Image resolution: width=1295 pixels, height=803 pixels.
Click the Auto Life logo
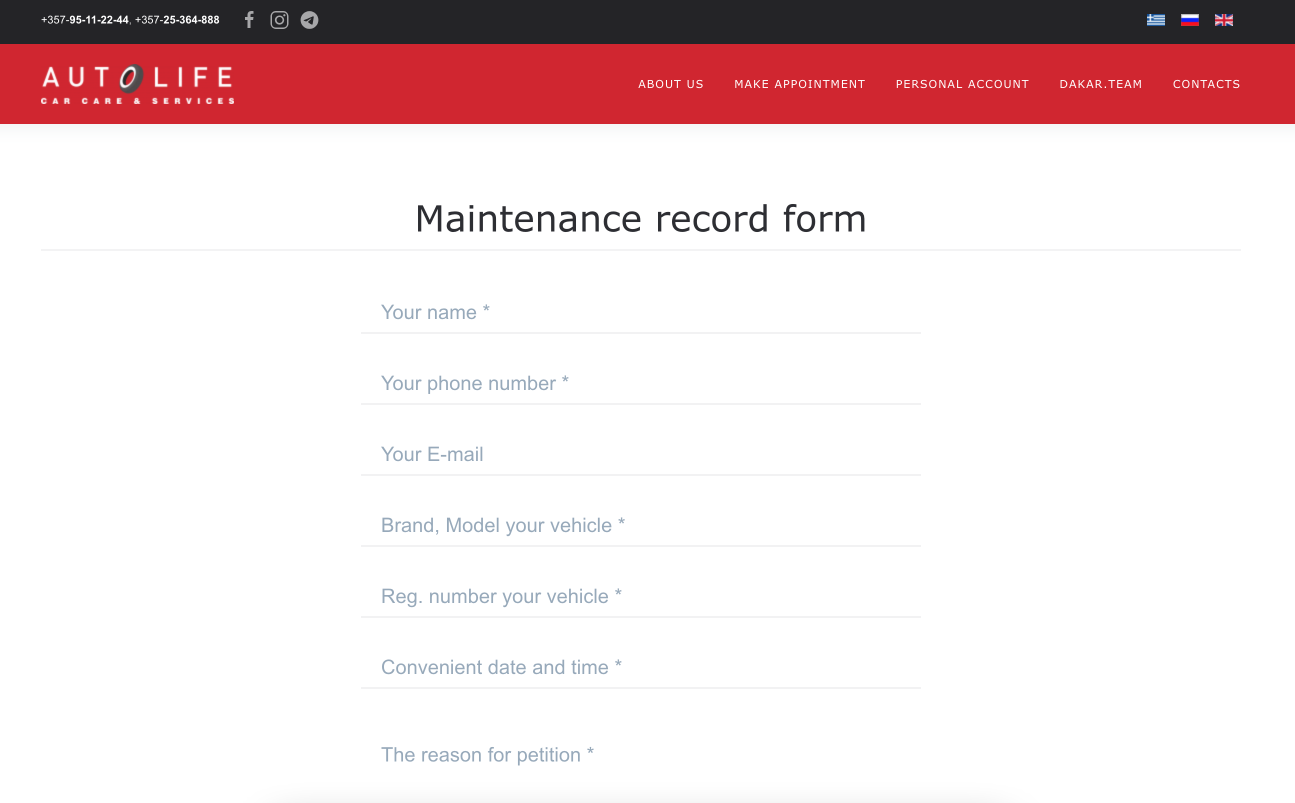tap(138, 84)
